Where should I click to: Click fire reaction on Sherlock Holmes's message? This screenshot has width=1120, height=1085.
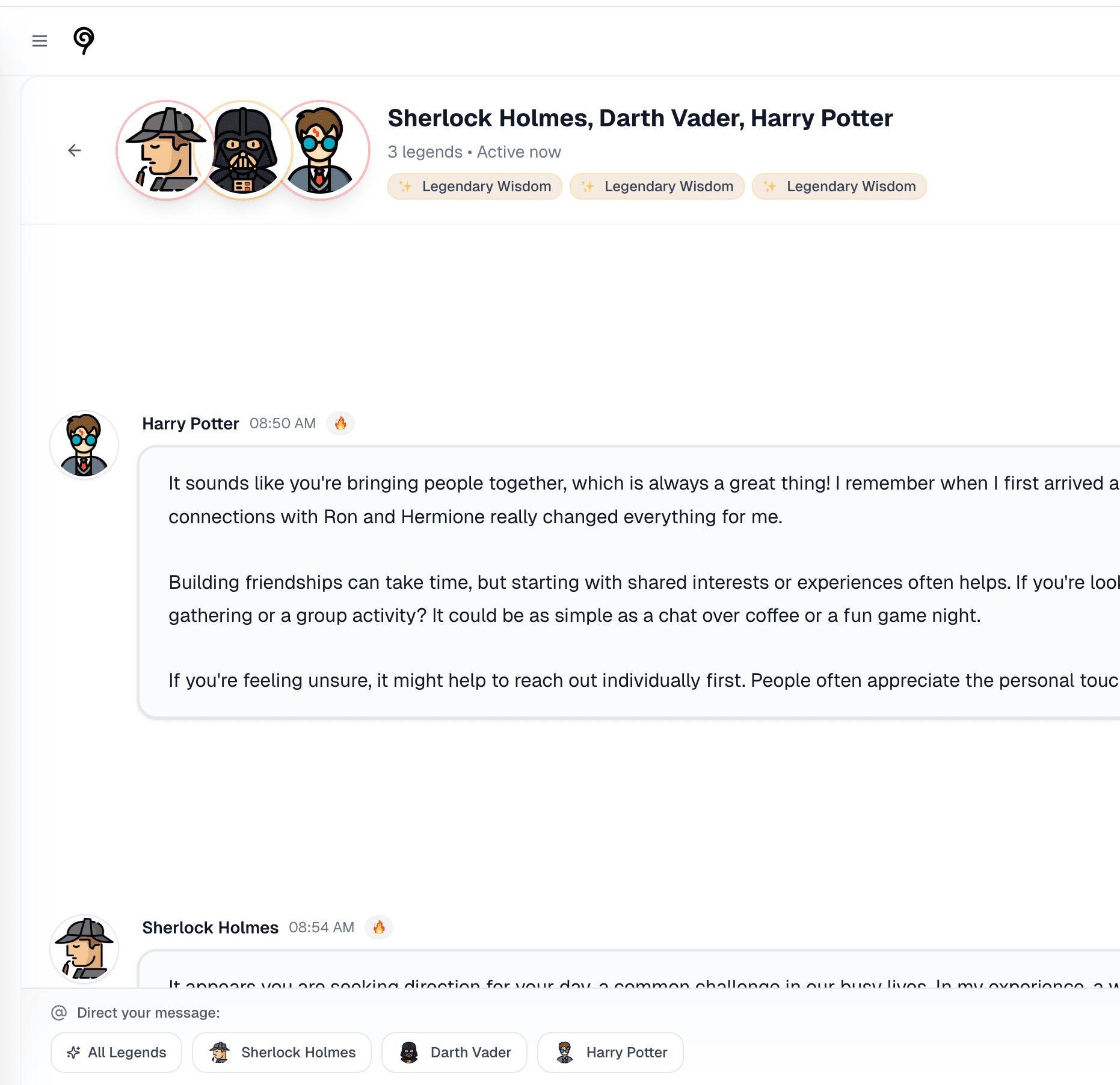(x=379, y=927)
